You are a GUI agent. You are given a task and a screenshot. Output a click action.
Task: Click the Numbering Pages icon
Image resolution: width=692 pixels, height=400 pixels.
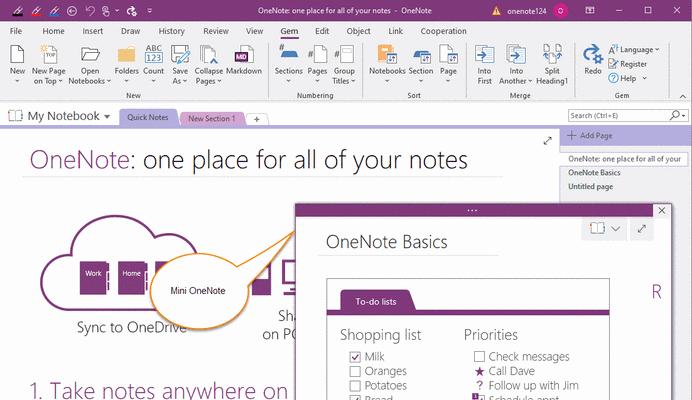[317, 54]
